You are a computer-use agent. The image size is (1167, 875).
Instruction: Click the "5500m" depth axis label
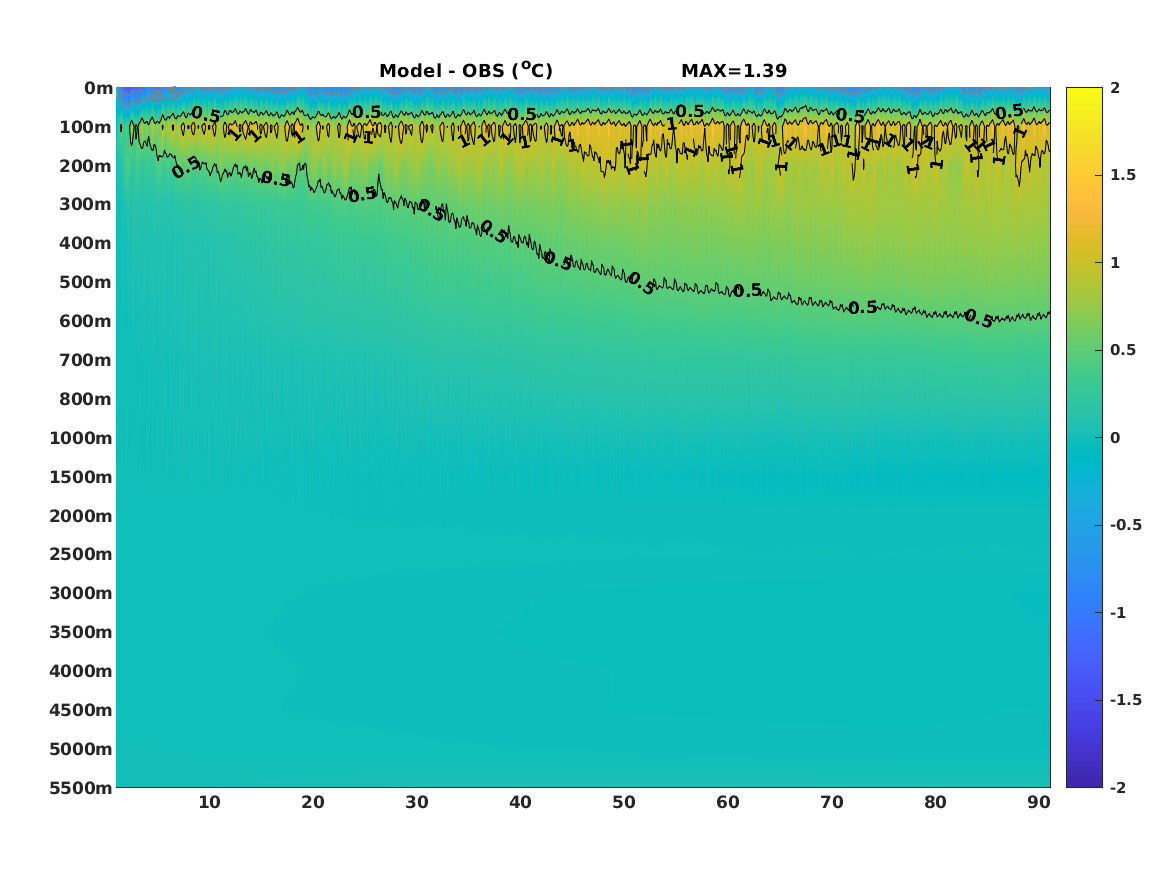click(x=81, y=788)
